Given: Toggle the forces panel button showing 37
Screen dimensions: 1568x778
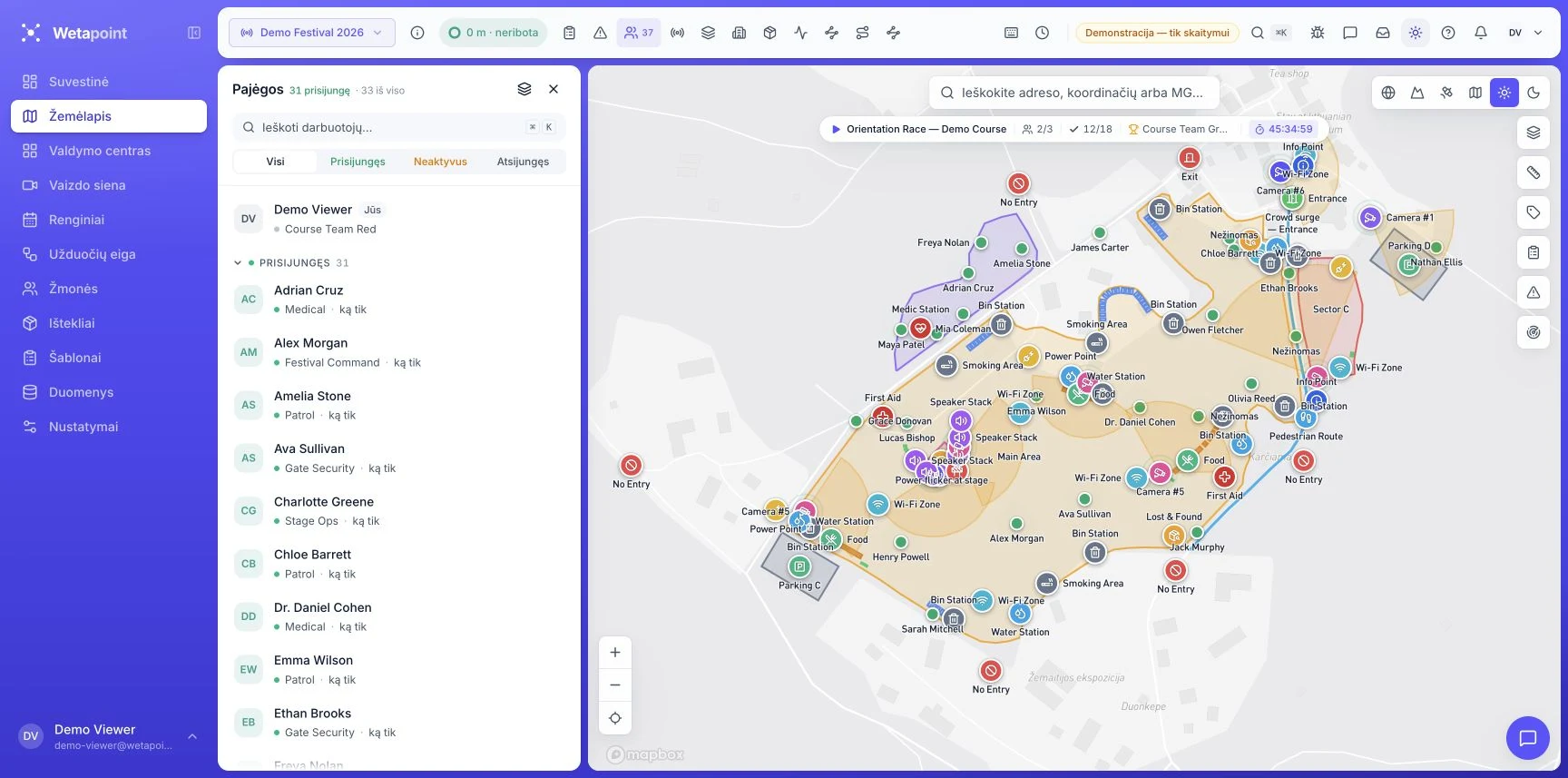Looking at the screenshot, I should tap(639, 33).
